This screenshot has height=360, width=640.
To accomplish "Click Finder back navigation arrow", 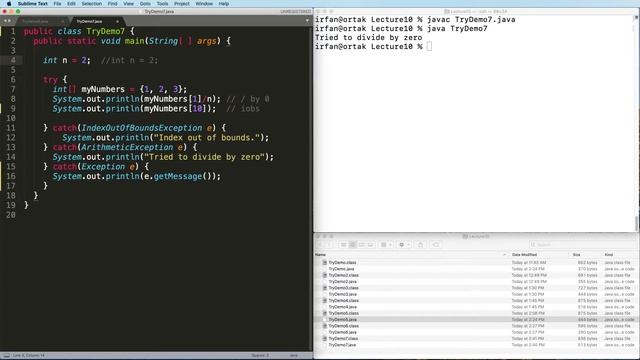I will (x=320, y=245).
